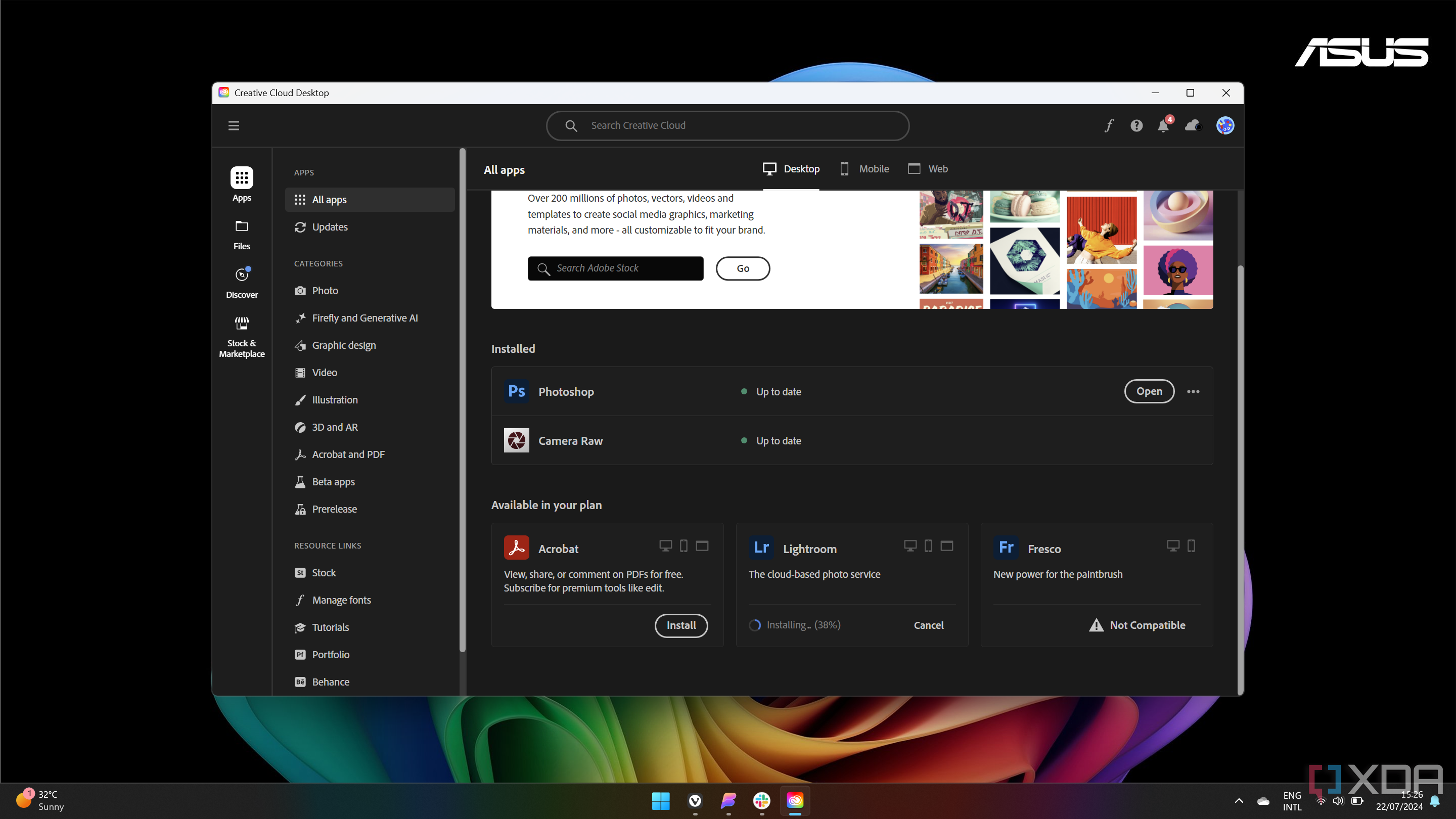The width and height of the screenshot is (1456, 819).
Task: Click the Camera Raw app icon
Action: click(x=516, y=440)
